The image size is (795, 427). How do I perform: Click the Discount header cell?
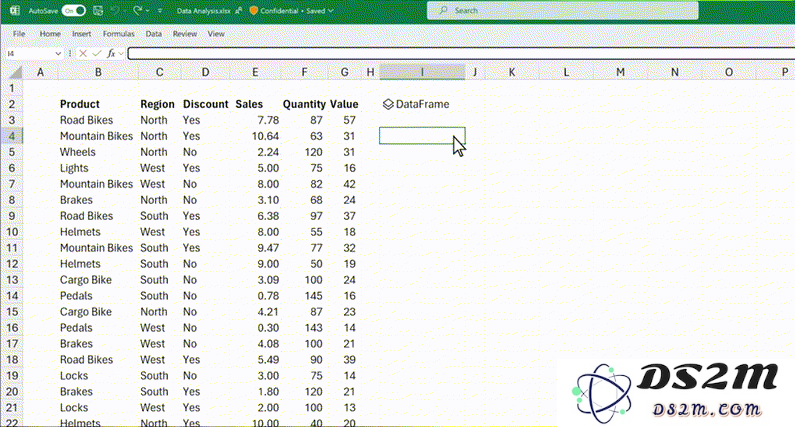click(x=205, y=104)
